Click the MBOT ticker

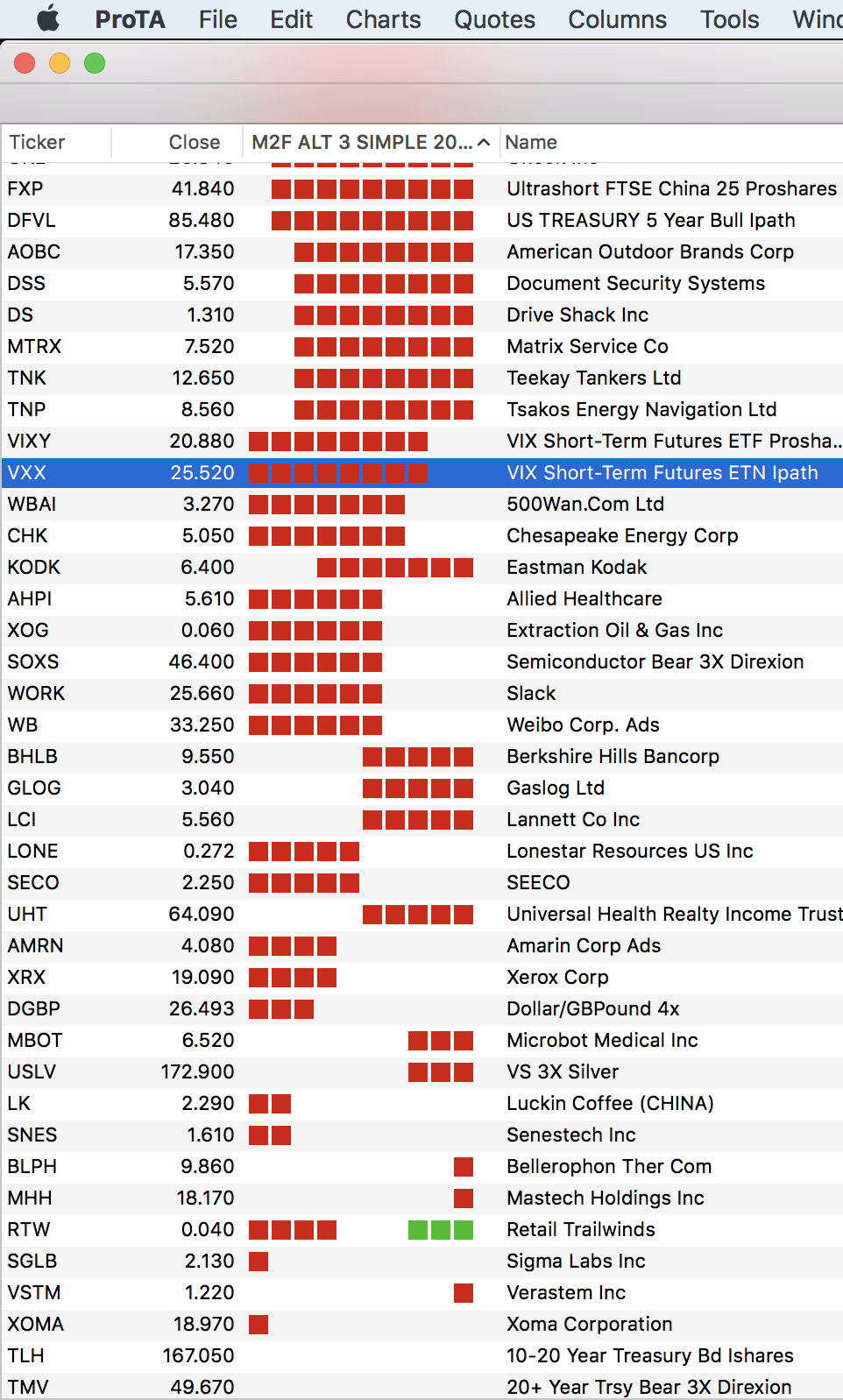(x=35, y=1040)
